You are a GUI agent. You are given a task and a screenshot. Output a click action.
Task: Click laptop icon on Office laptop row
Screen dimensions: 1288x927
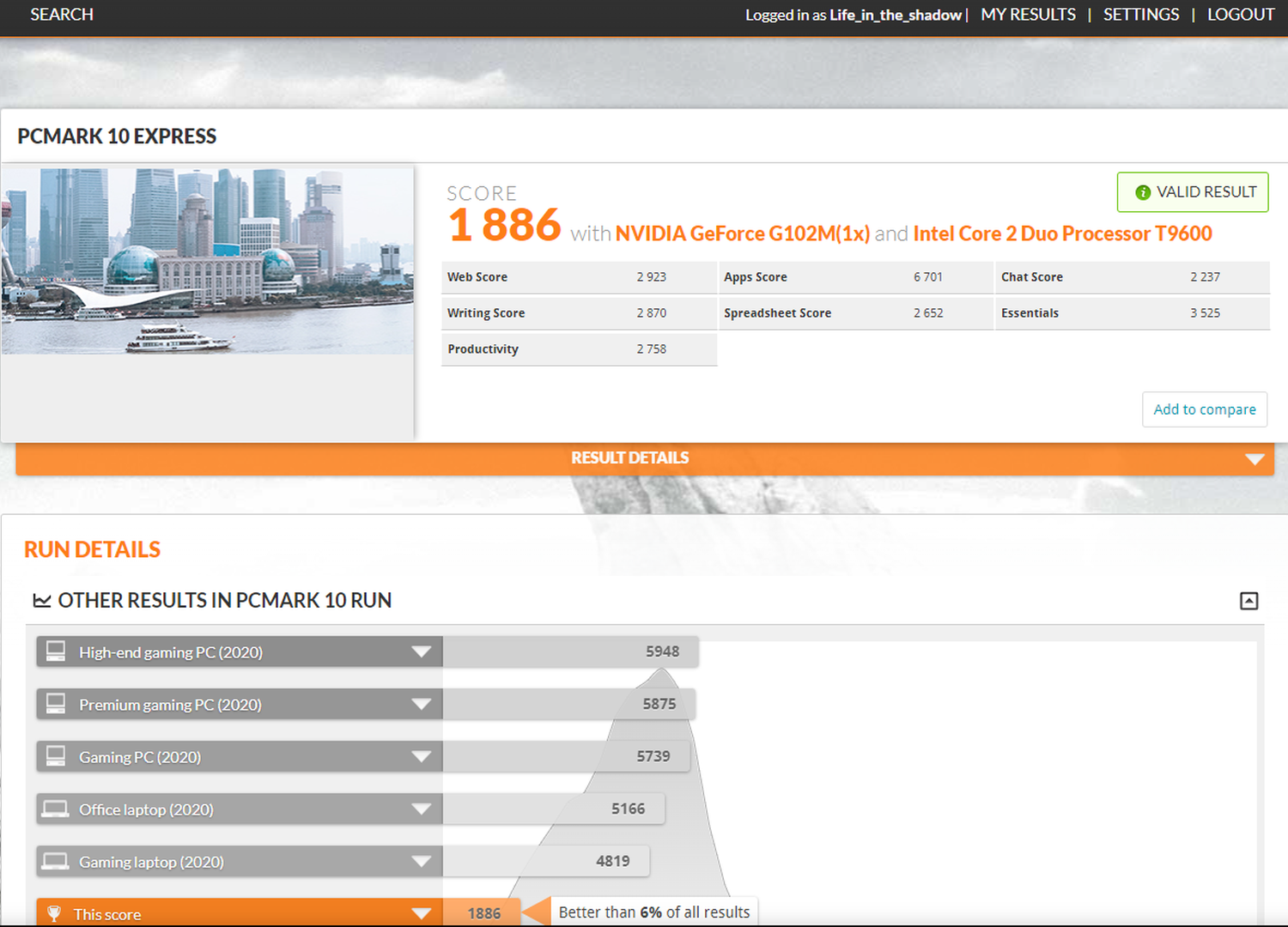click(x=56, y=809)
